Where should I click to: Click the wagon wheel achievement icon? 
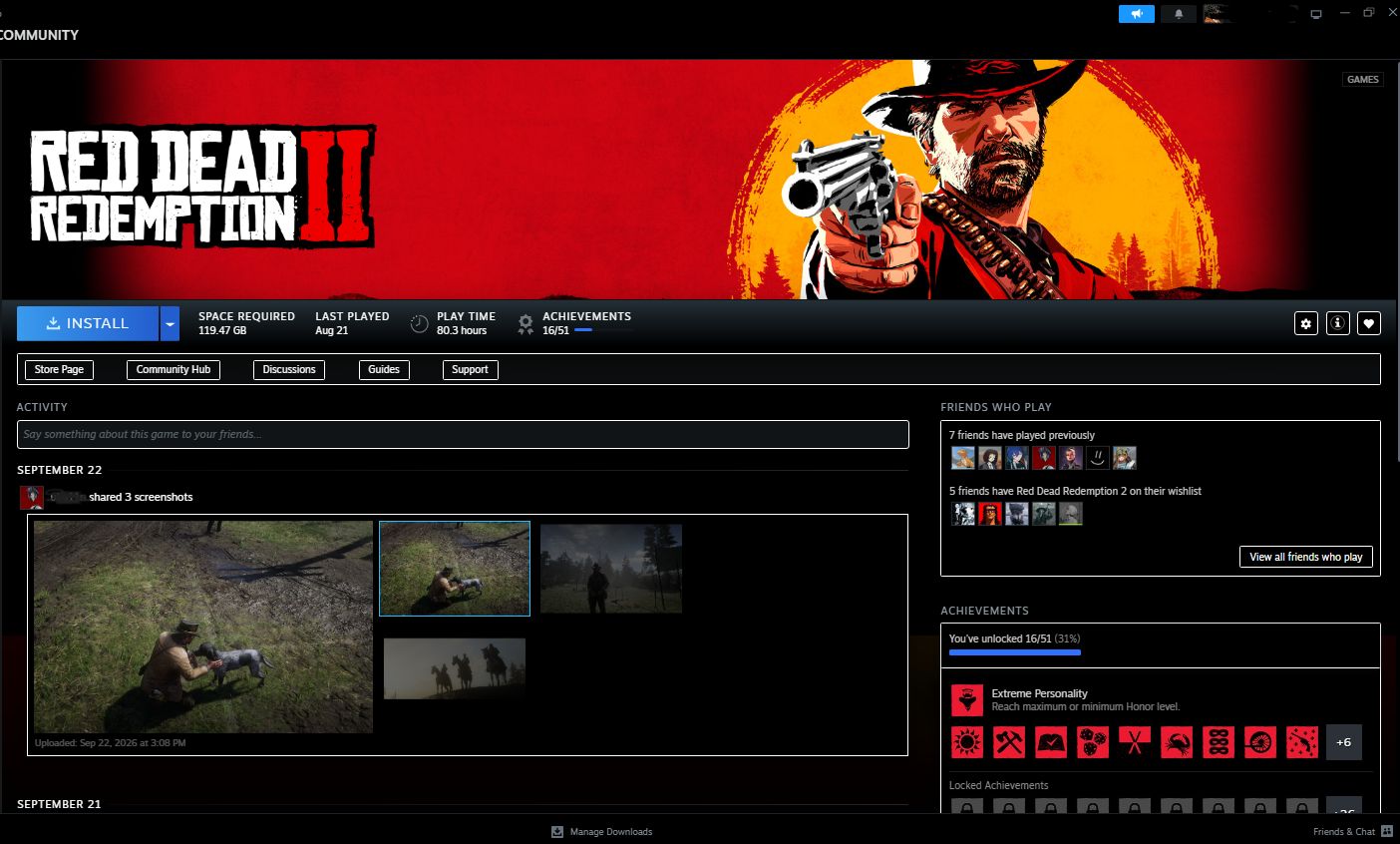tap(1260, 742)
